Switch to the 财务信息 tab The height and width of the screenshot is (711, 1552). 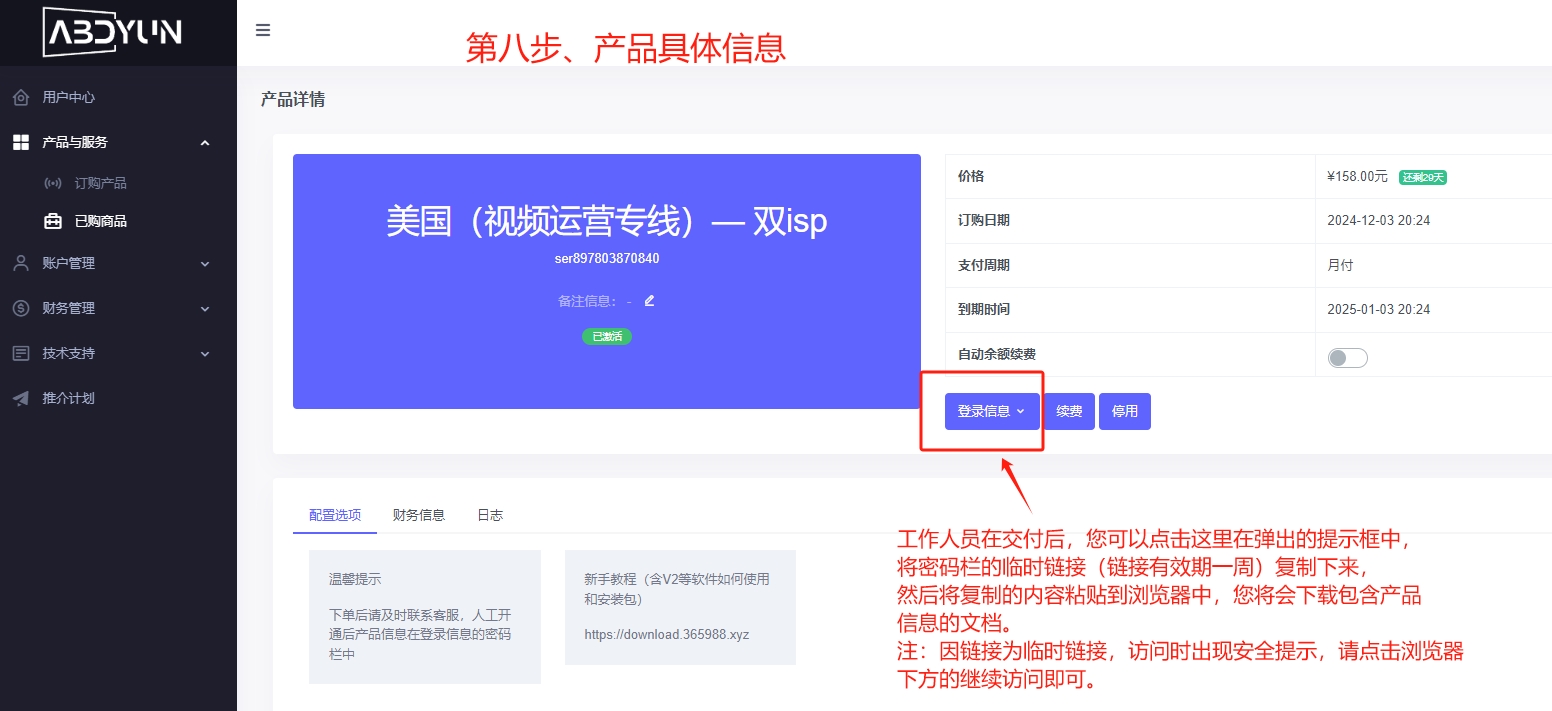418,515
